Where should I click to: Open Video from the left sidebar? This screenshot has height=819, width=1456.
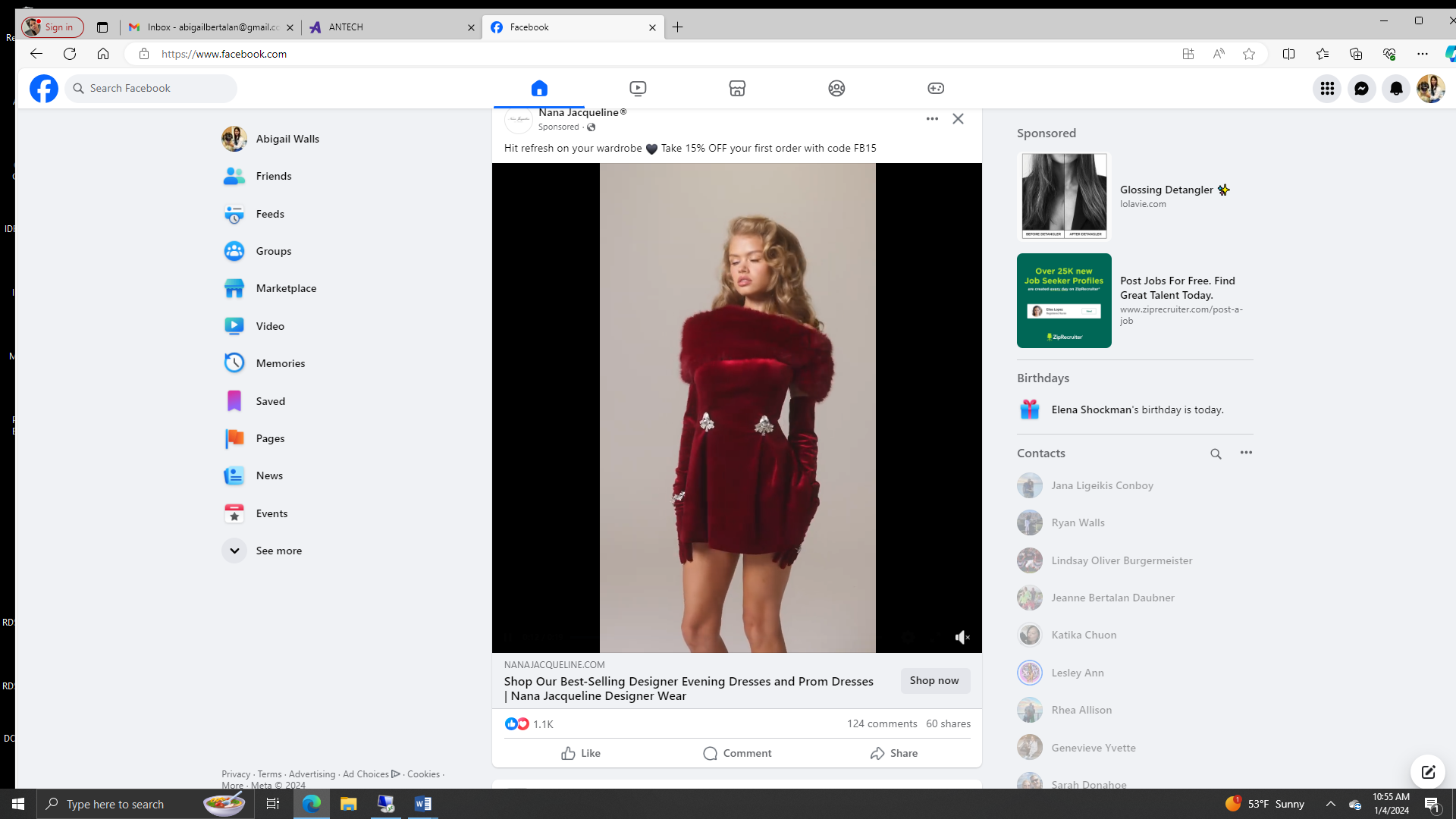click(x=270, y=326)
